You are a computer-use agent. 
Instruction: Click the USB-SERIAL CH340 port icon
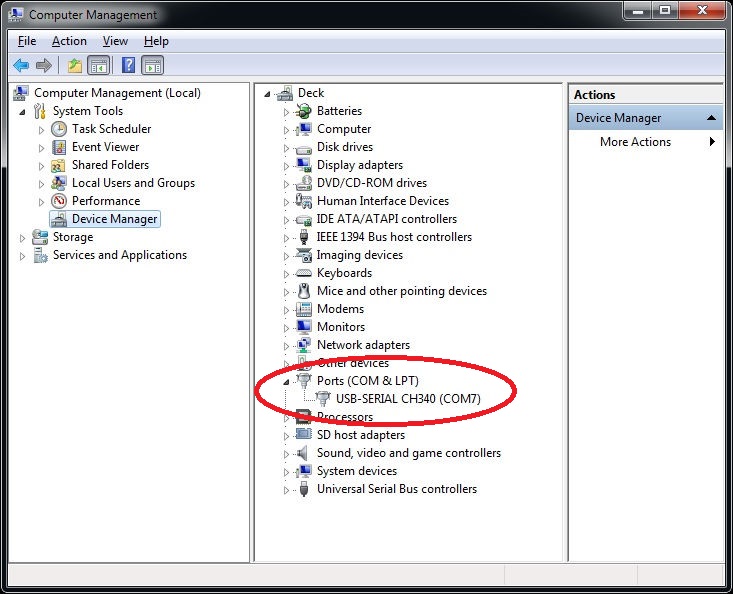pos(323,399)
